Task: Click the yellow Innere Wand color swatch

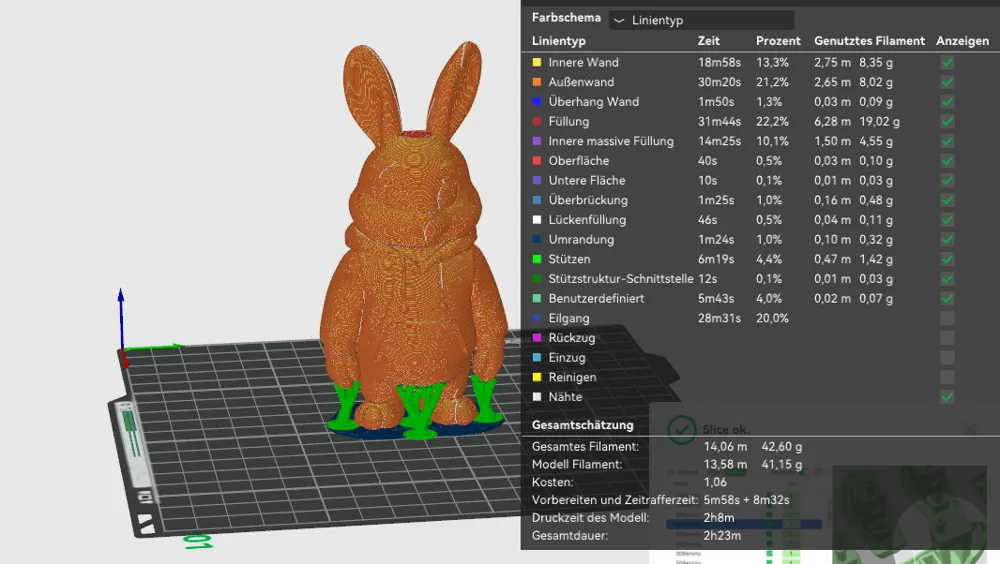Action: pos(537,63)
